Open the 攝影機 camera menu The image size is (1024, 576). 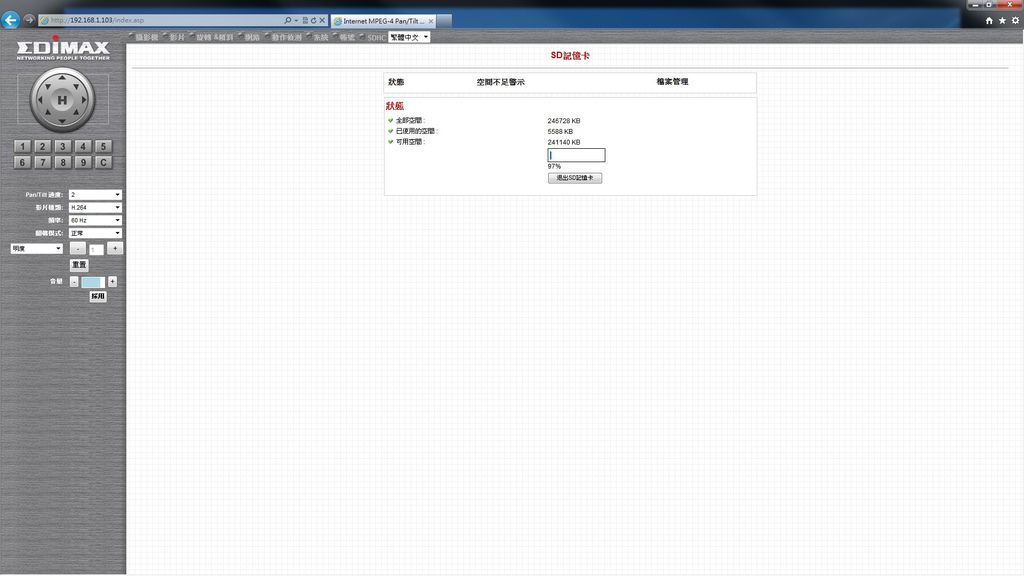(147, 37)
